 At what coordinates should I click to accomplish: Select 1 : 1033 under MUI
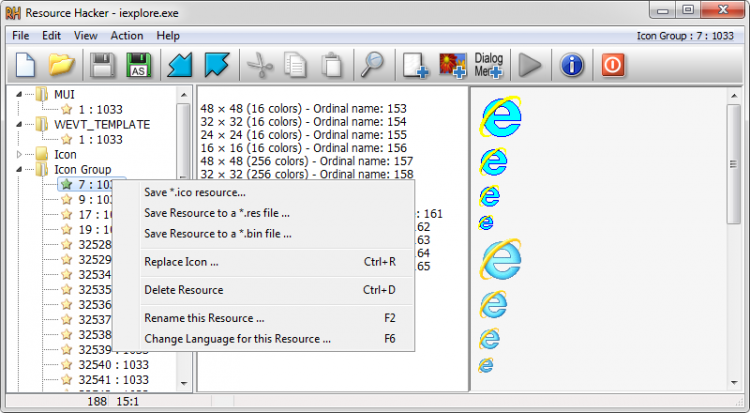pyautogui.click(x=100, y=110)
